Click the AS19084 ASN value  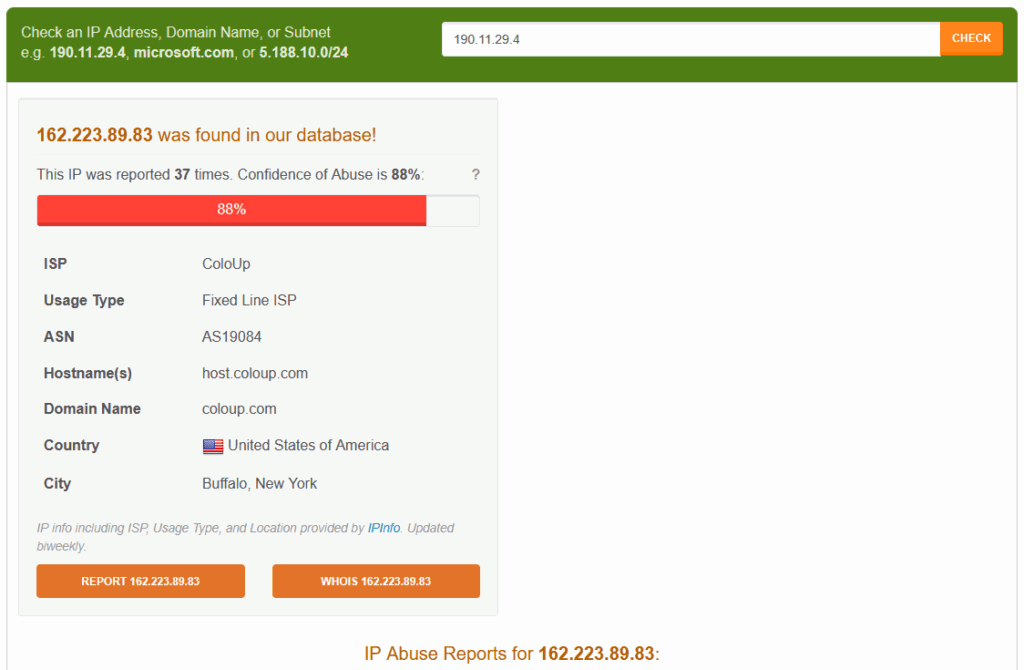click(232, 337)
